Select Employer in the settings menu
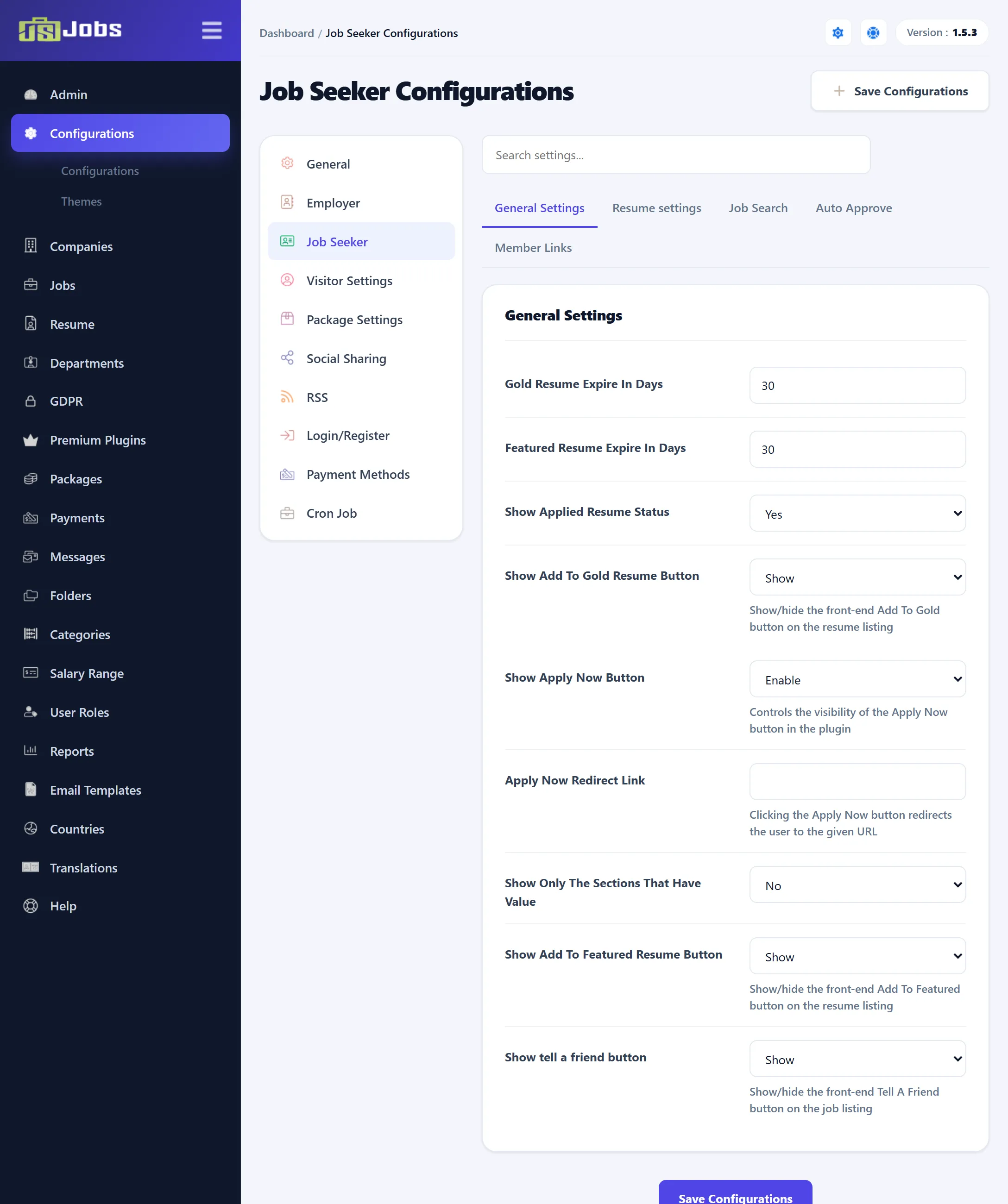The image size is (1008, 1204). (361, 202)
